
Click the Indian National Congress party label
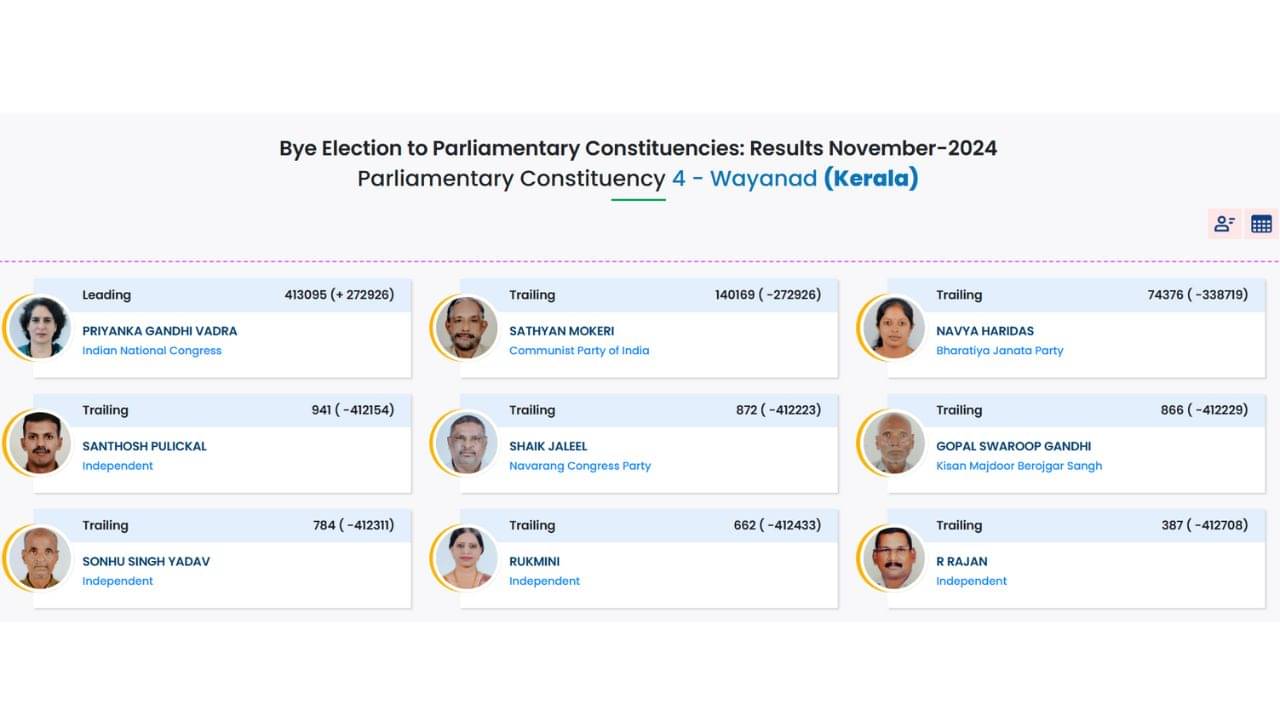coord(152,351)
